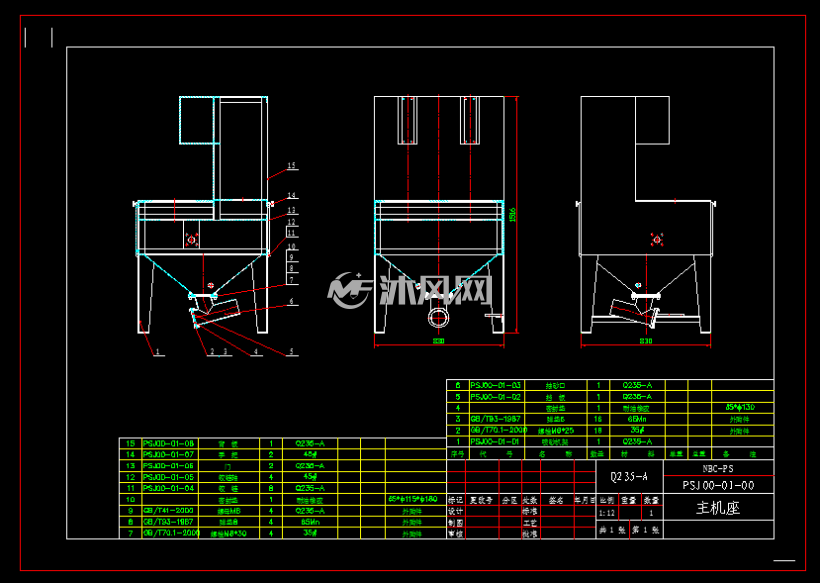Select GB/T93-1987 in parts list row 3
820x583 pixels.
pos(495,419)
